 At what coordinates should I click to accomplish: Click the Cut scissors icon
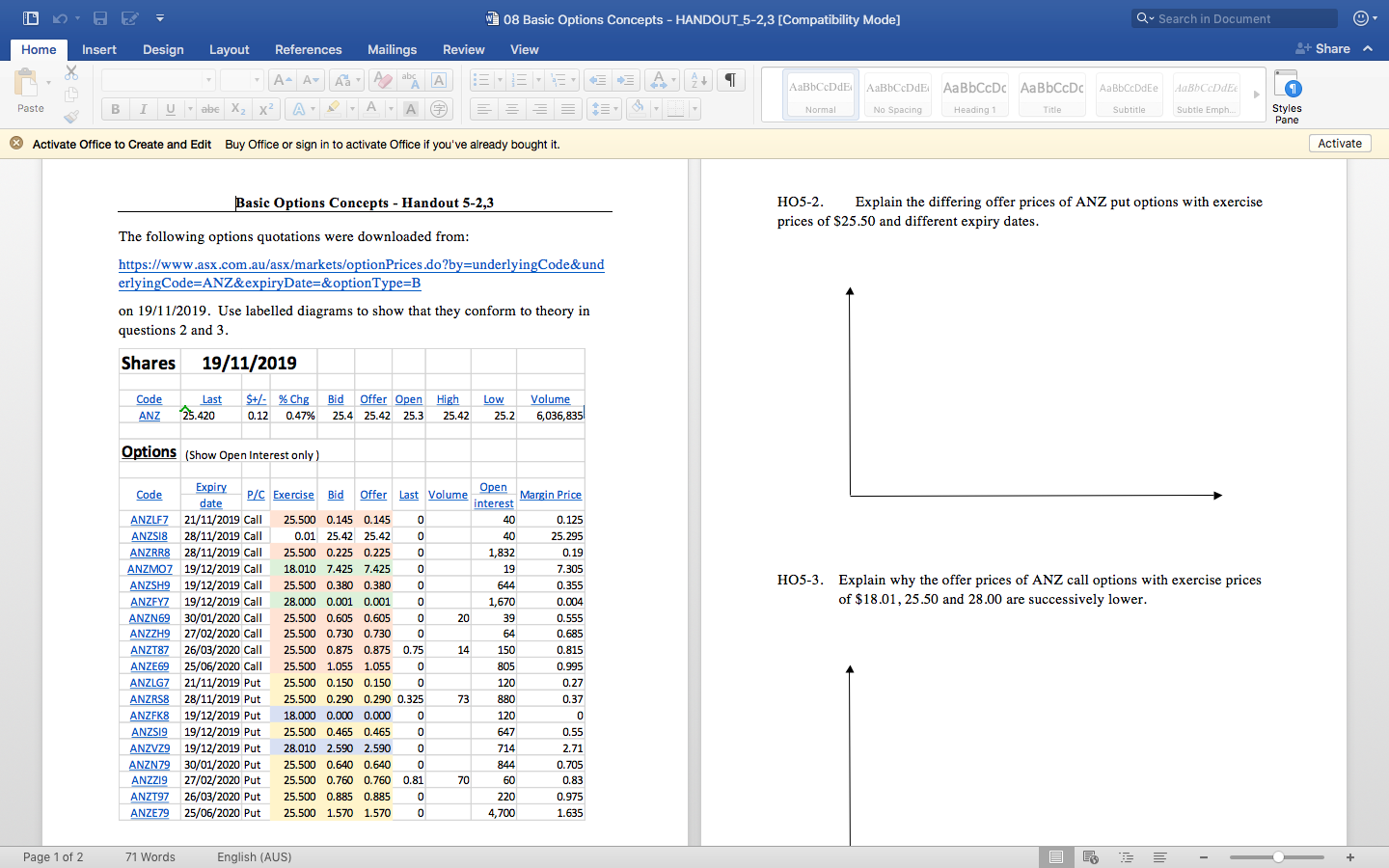(x=71, y=72)
